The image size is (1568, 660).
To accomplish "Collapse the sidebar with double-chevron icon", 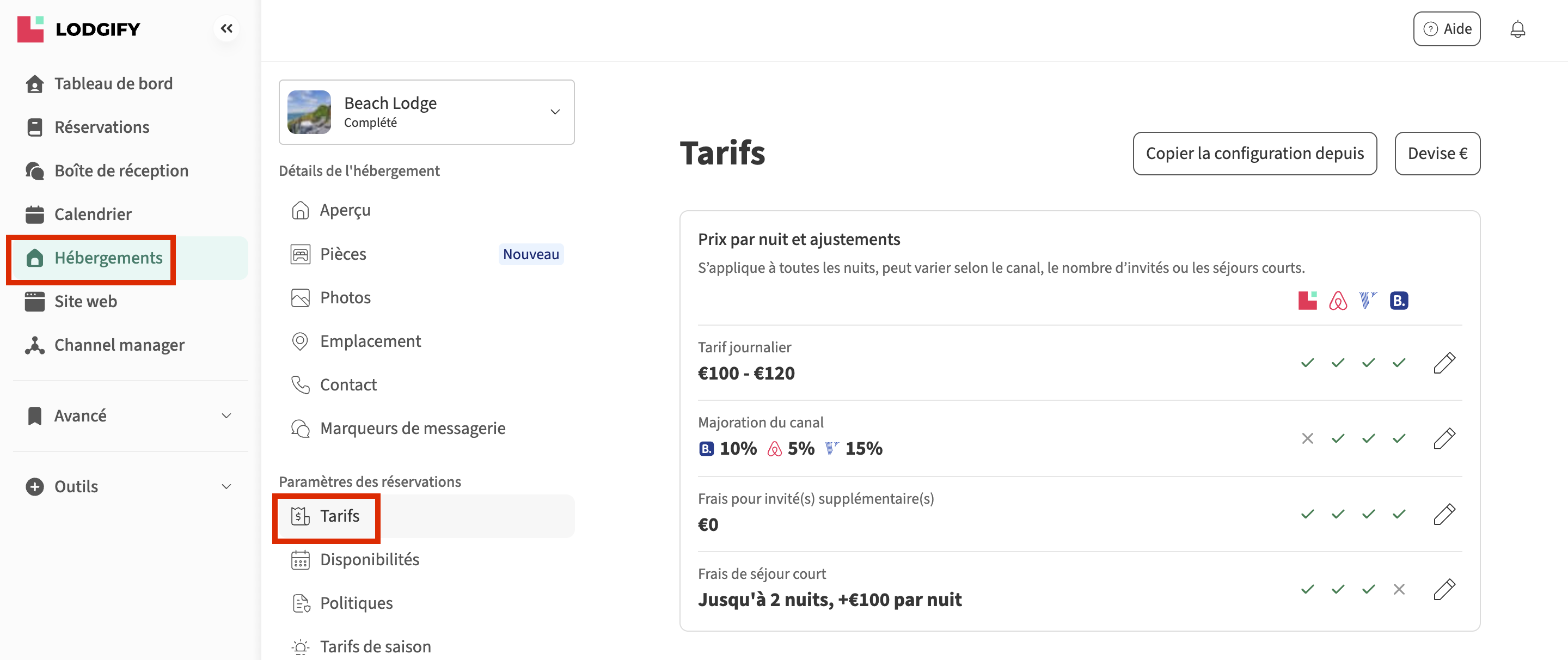I will click(226, 29).
